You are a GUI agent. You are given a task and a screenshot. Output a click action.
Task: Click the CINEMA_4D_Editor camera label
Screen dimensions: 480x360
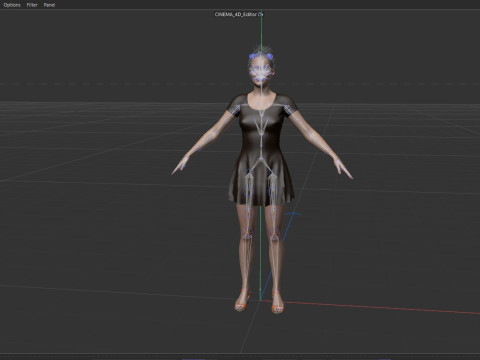(236, 14)
